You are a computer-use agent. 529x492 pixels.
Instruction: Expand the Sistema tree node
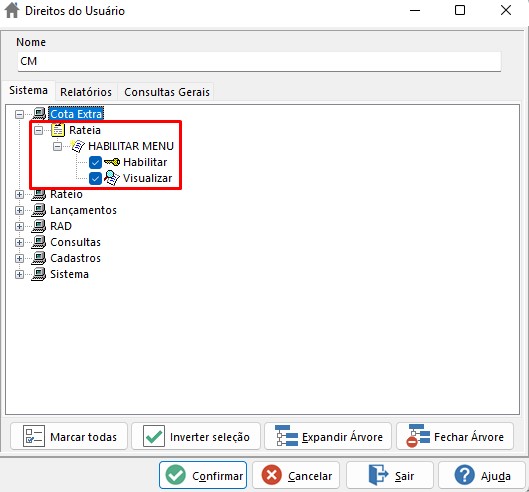19,274
